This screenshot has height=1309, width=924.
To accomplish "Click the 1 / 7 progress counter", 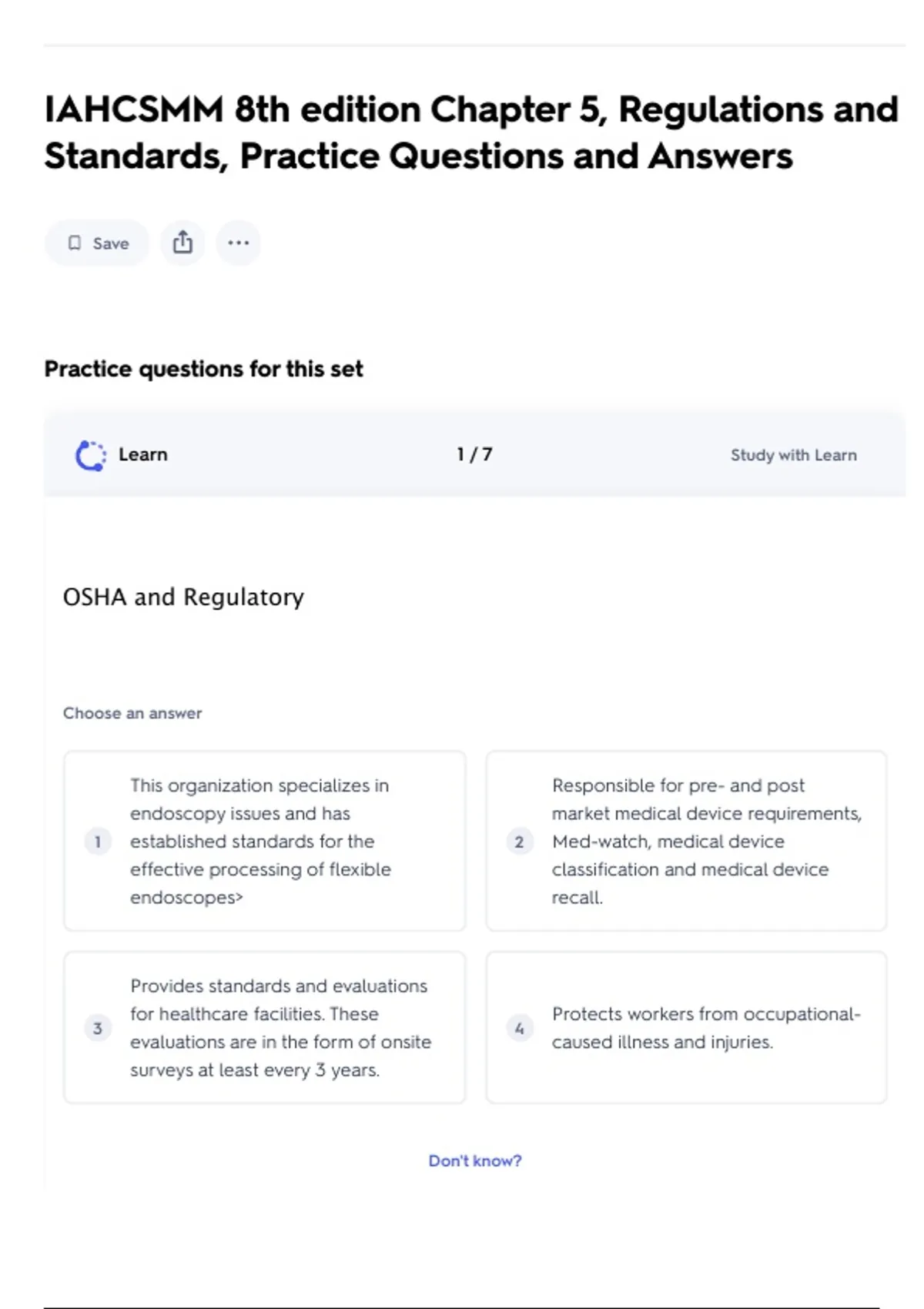I will pos(474,455).
